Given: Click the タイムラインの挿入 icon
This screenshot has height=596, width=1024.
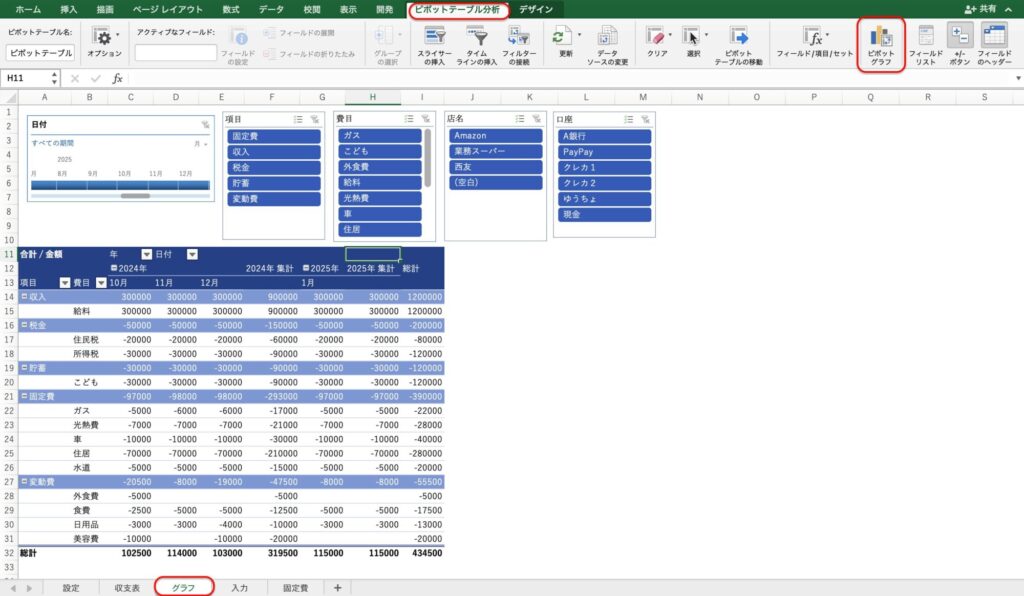Looking at the screenshot, I should [476, 44].
